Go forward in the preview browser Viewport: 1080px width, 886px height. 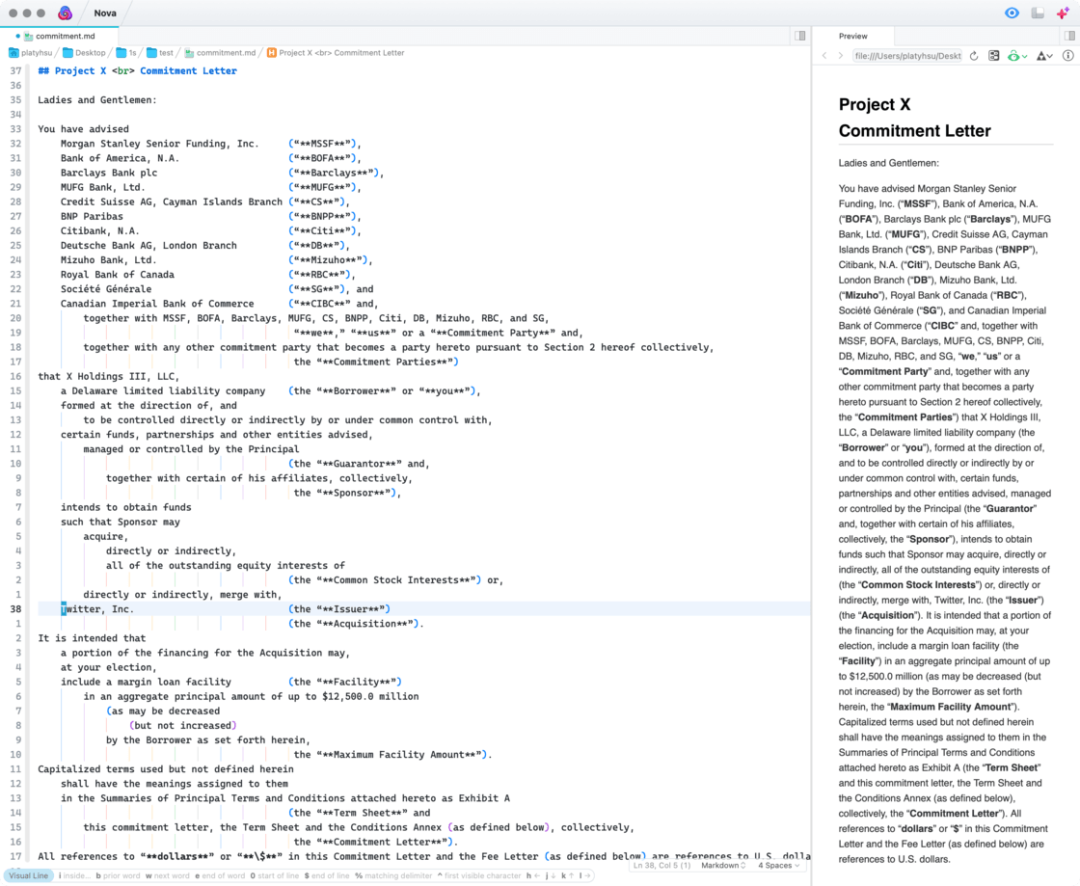tap(840, 56)
